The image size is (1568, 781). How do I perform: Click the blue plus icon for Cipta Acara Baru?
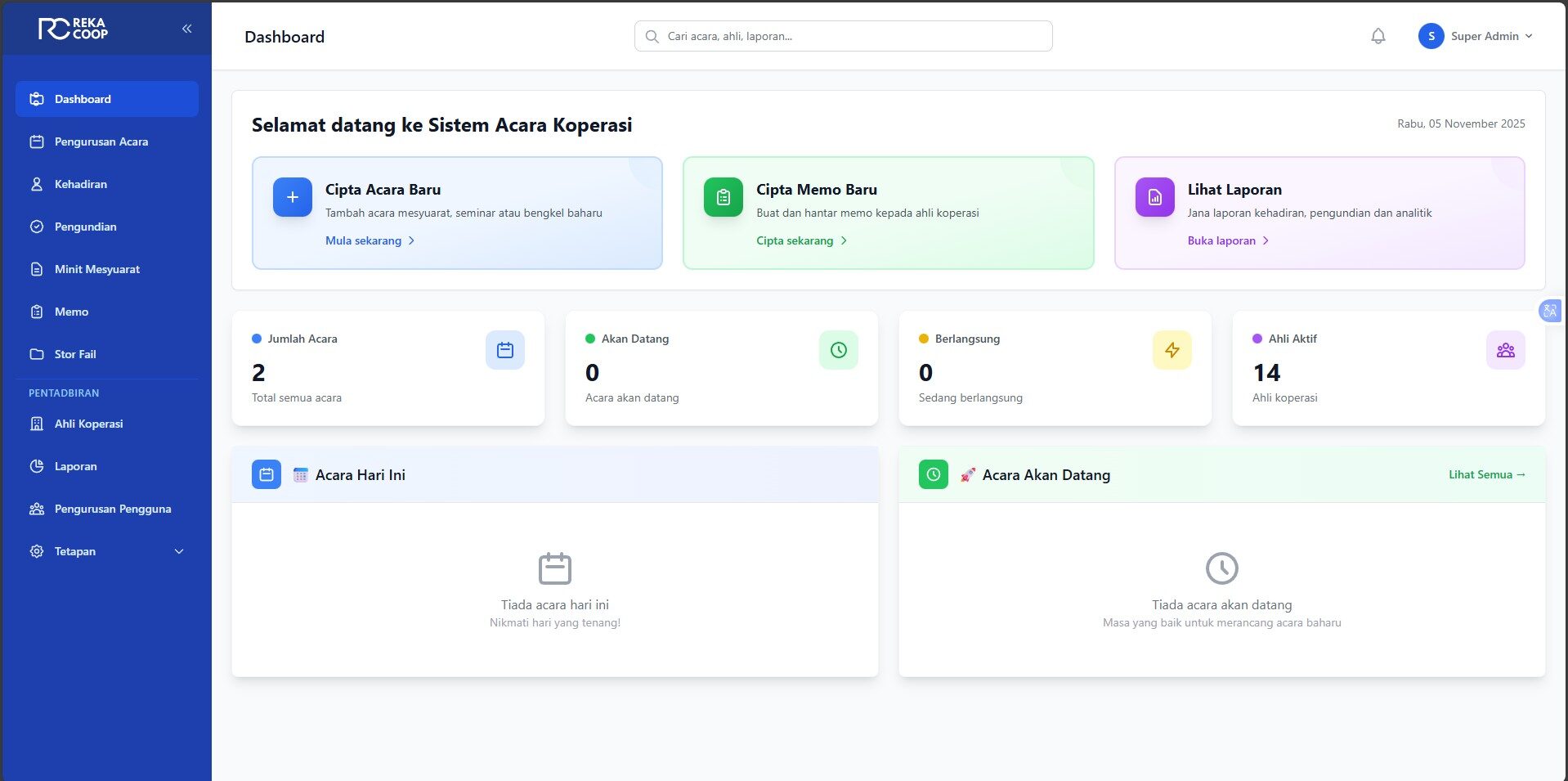pos(292,197)
